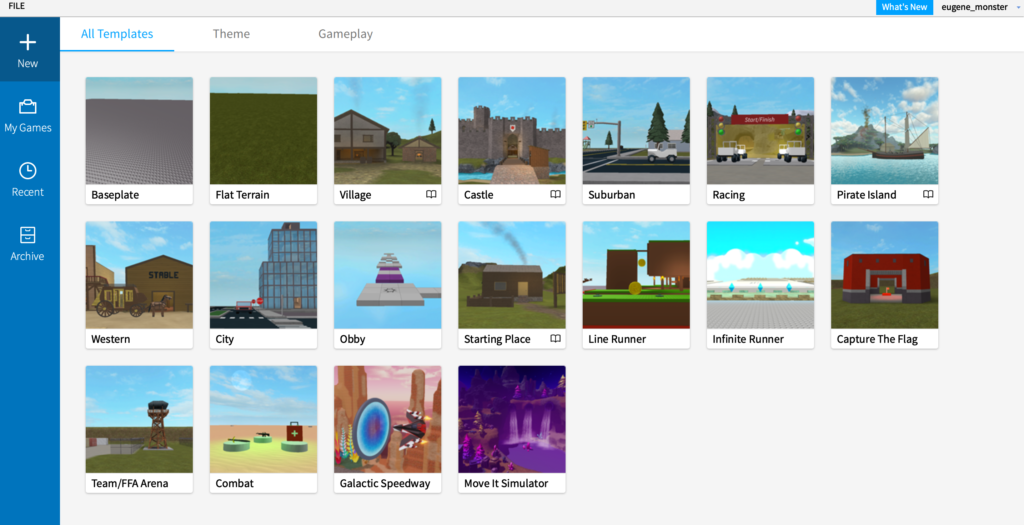Open the Line Runner template thumbnail

pyautogui.click(x=636, y=275)
